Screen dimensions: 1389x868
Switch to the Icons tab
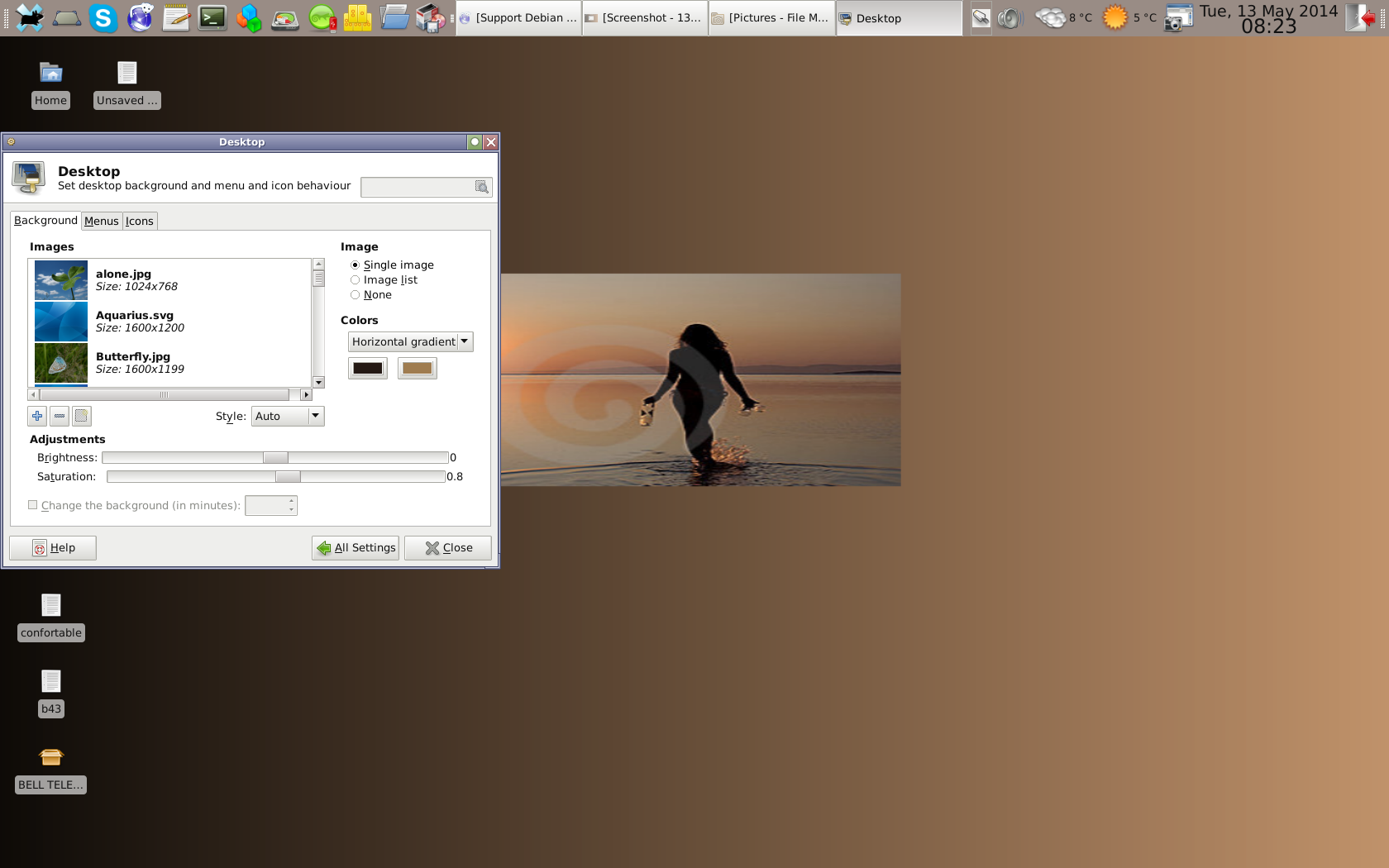pos(140,221)
